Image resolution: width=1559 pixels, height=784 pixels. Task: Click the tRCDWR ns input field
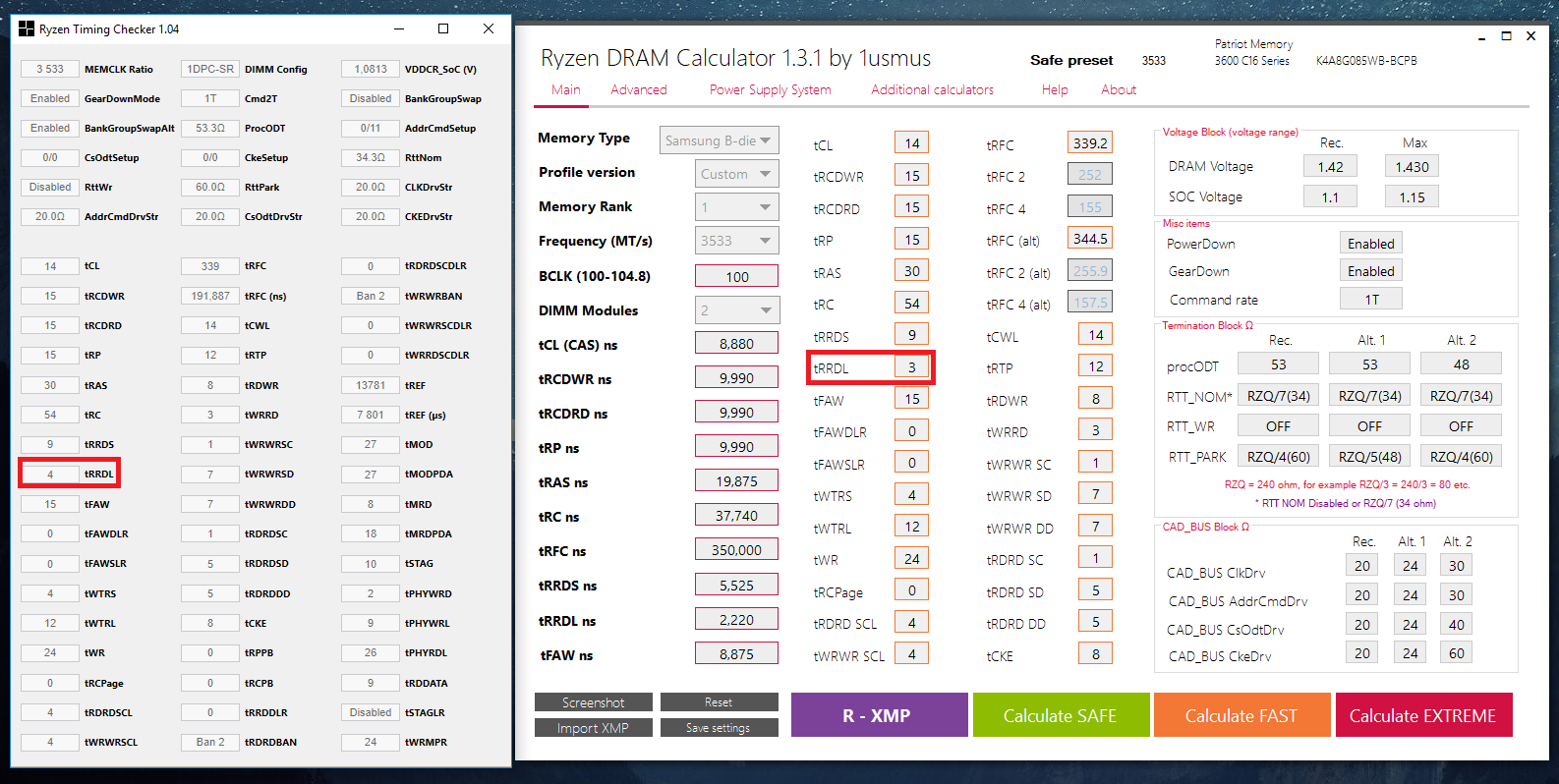[x=736, y=378]
